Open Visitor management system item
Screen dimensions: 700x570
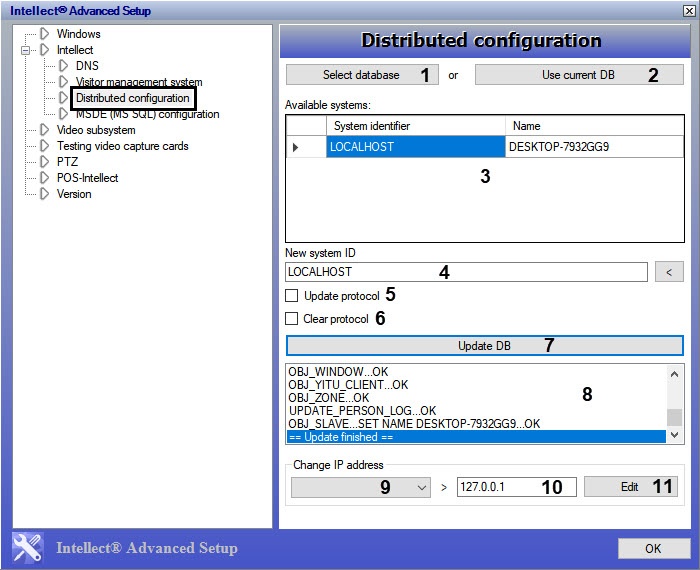tap(139, 82)
